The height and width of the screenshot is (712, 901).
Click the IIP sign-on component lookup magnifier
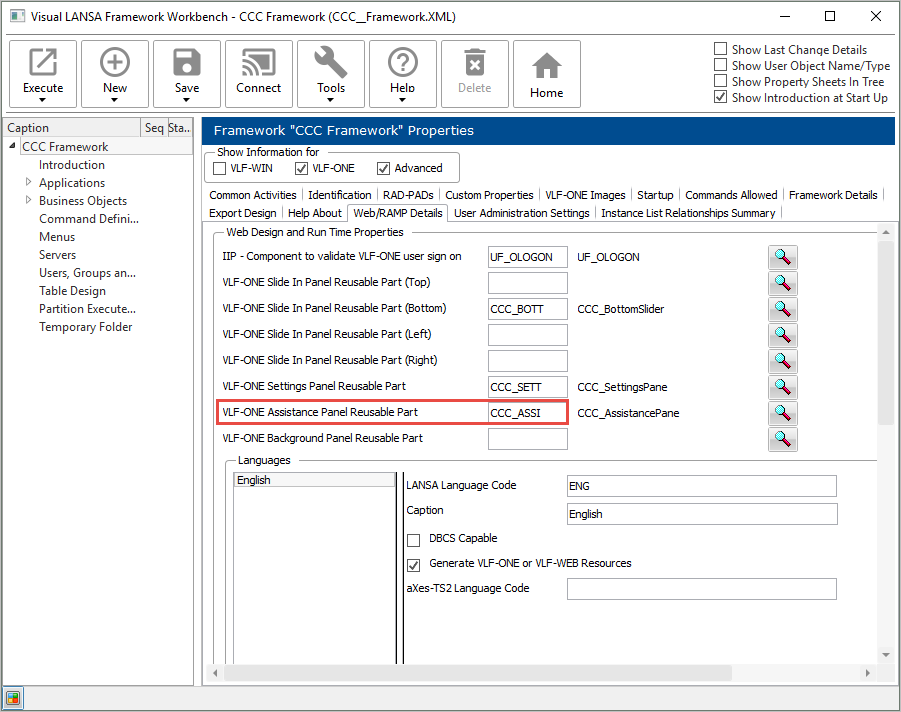click(783, 257)
